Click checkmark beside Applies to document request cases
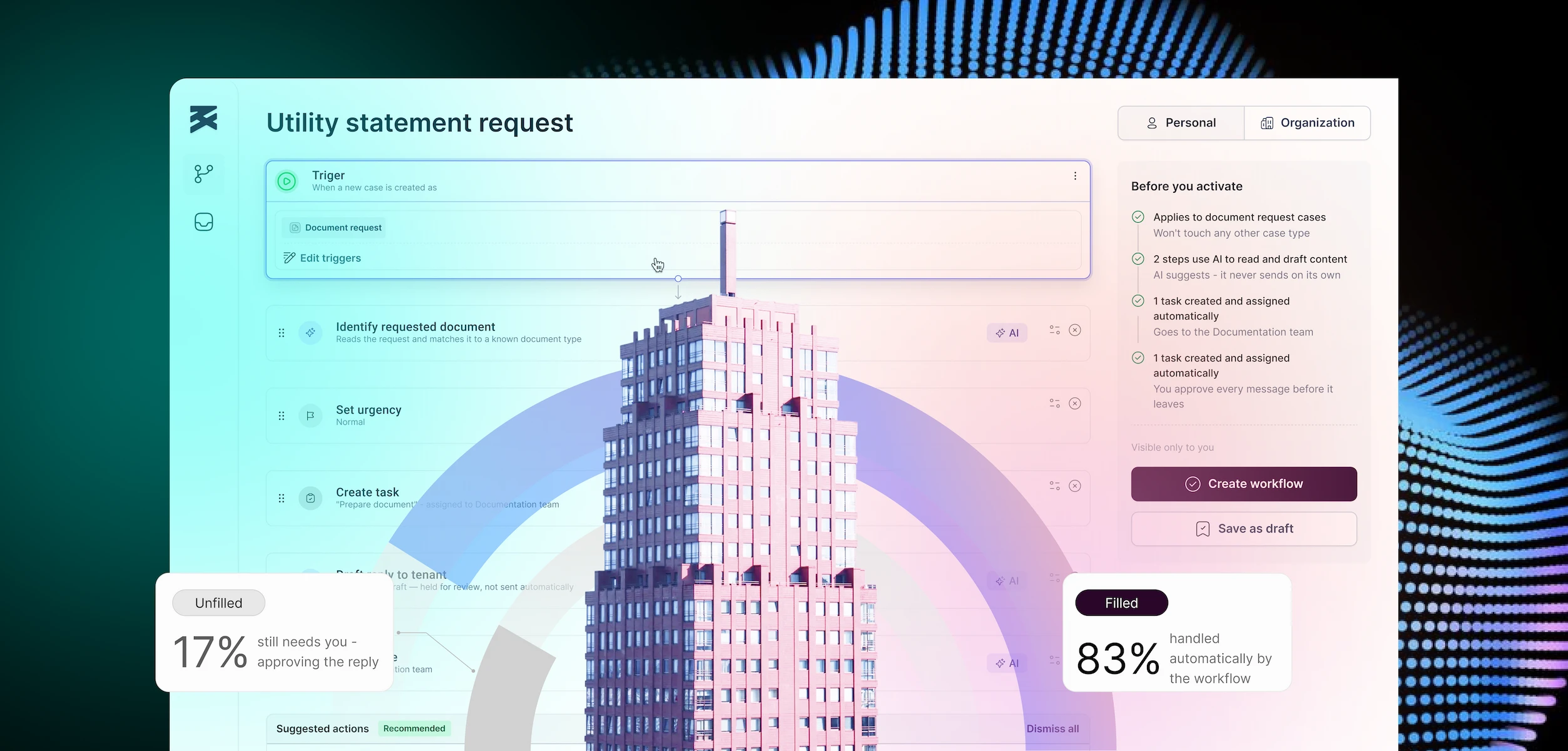This screenshot has width=1568, height=751. click(x=1138, y=217)
